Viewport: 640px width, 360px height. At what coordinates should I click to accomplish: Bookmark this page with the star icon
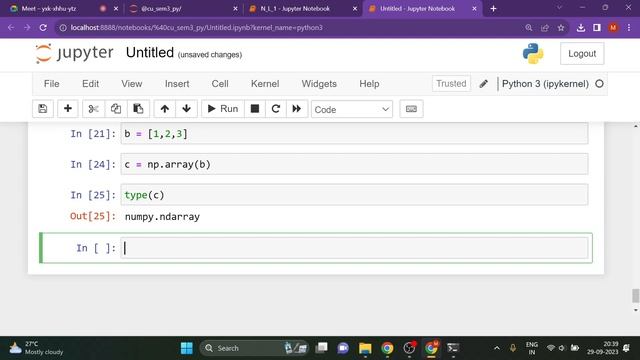coord(561,28)
